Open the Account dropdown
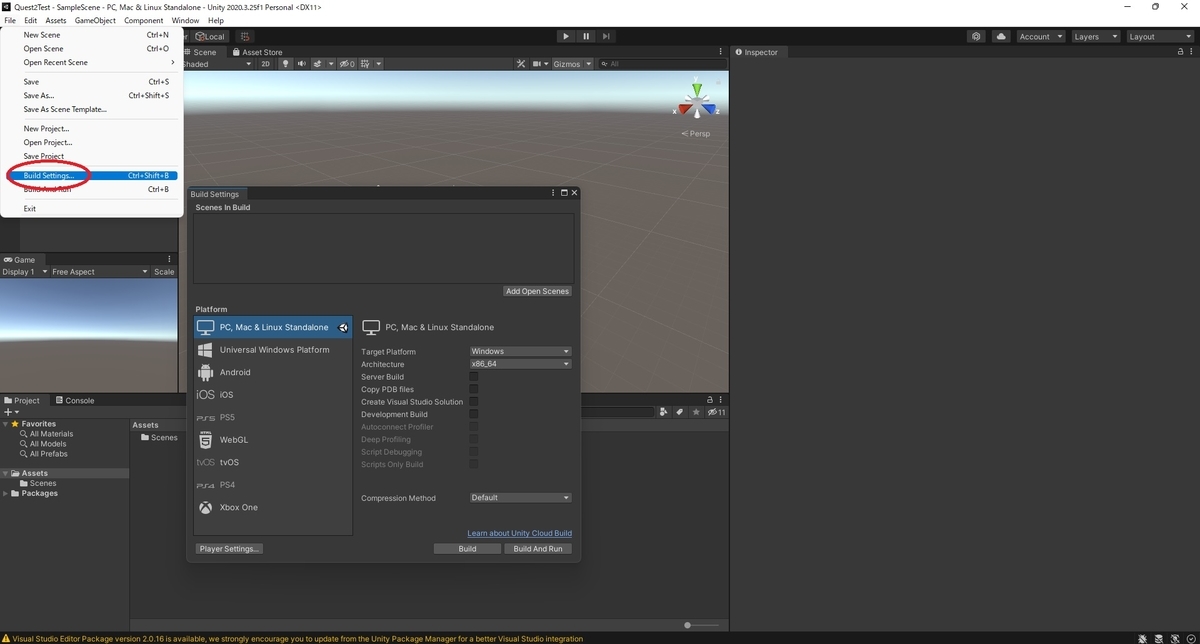1200x644 pixels. point(1040,36)
